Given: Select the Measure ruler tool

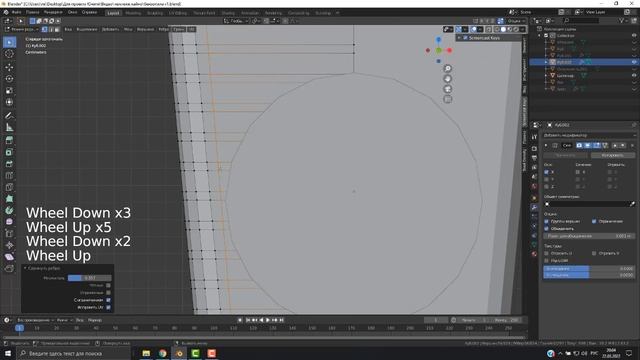Looking at the screenshot, I should (x=9, y=128).
